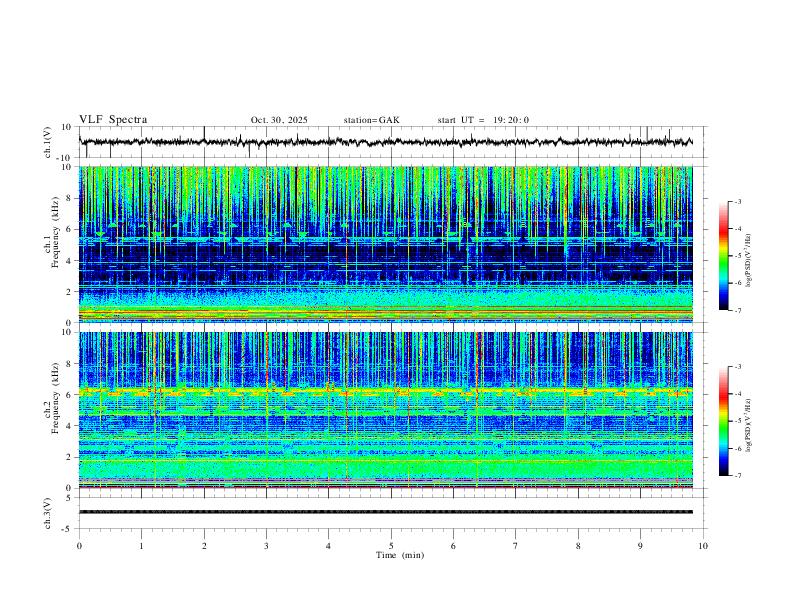Click the 'ch.3(V)' axis label
The image size is (792, 612).
(48, 513)
